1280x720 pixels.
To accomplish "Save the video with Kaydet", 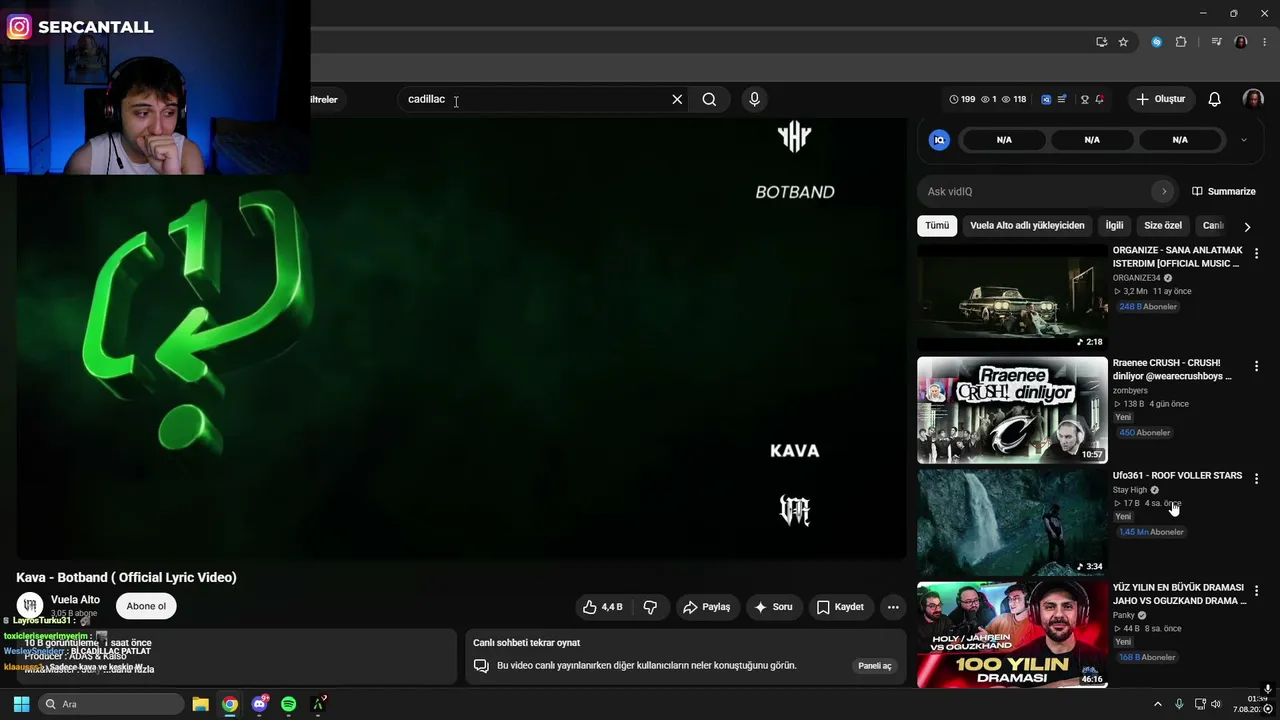I will click(840, 607).
